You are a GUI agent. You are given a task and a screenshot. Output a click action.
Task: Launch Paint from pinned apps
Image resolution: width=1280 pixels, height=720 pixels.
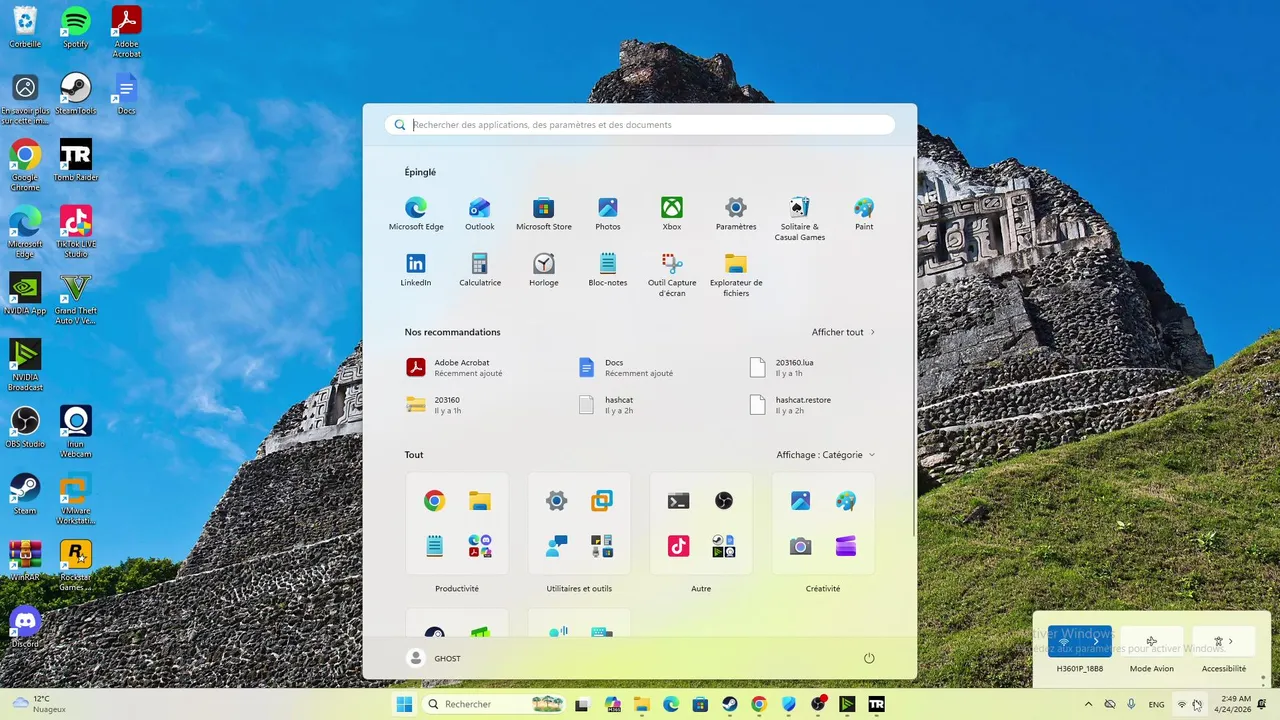click(864, 214)
